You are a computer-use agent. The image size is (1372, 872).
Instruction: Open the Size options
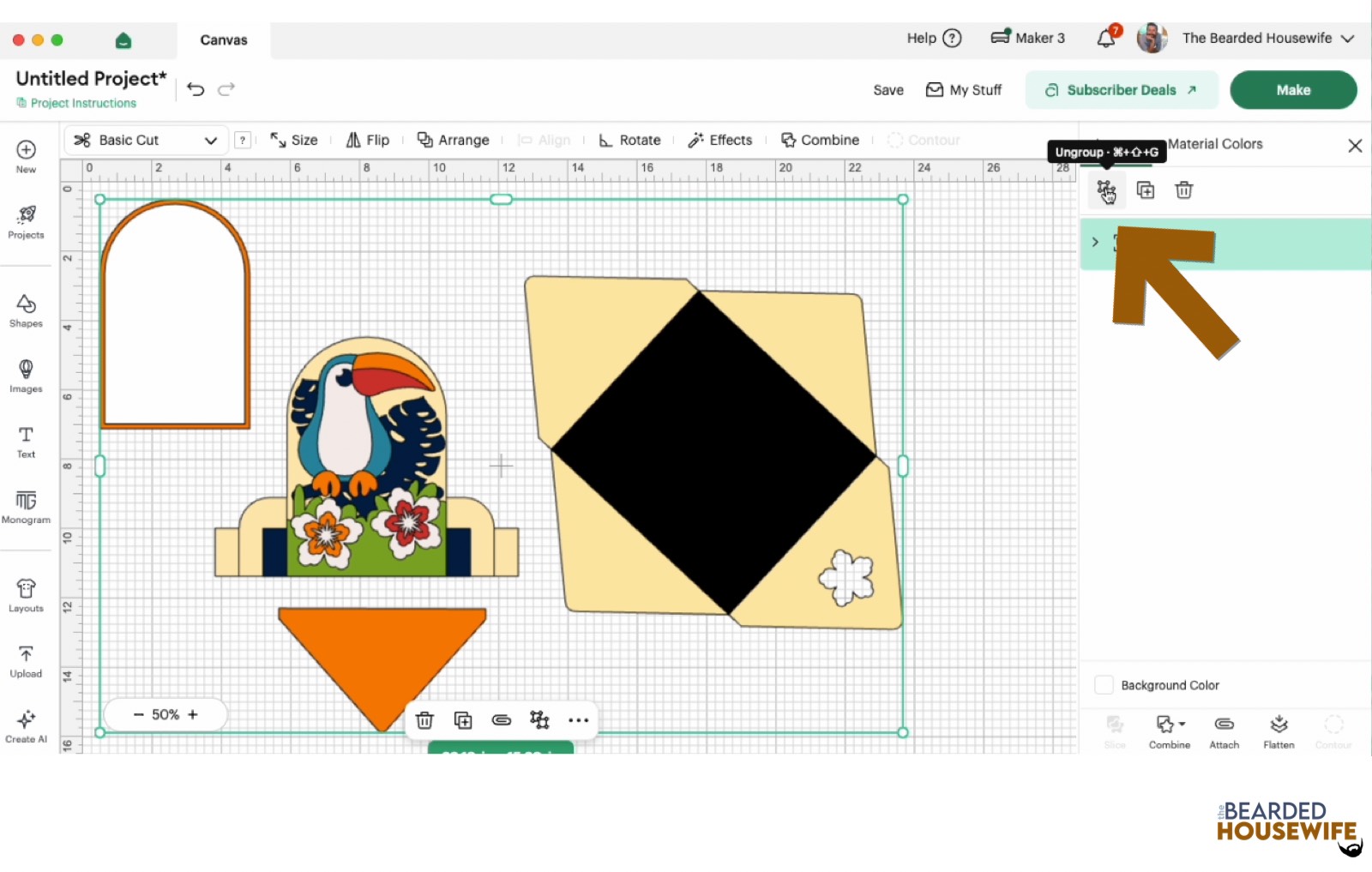[x=293, y=141]
